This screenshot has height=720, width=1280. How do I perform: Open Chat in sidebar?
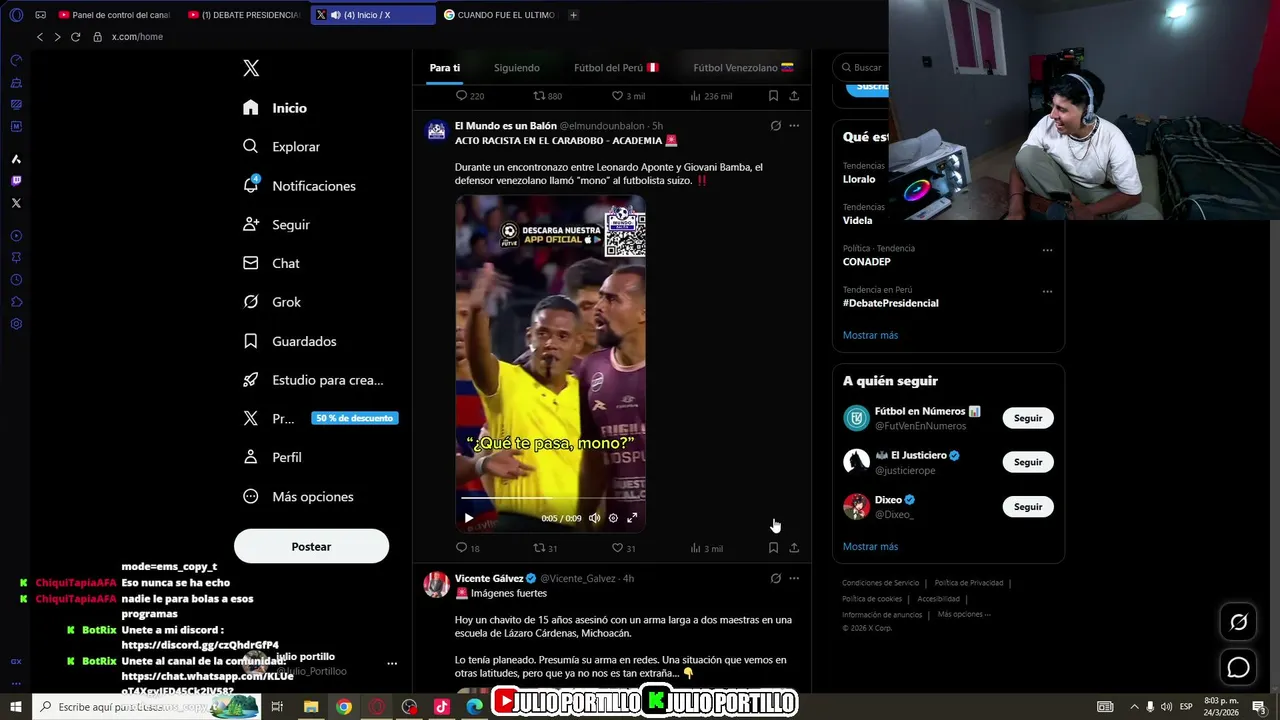click(271, 263)
